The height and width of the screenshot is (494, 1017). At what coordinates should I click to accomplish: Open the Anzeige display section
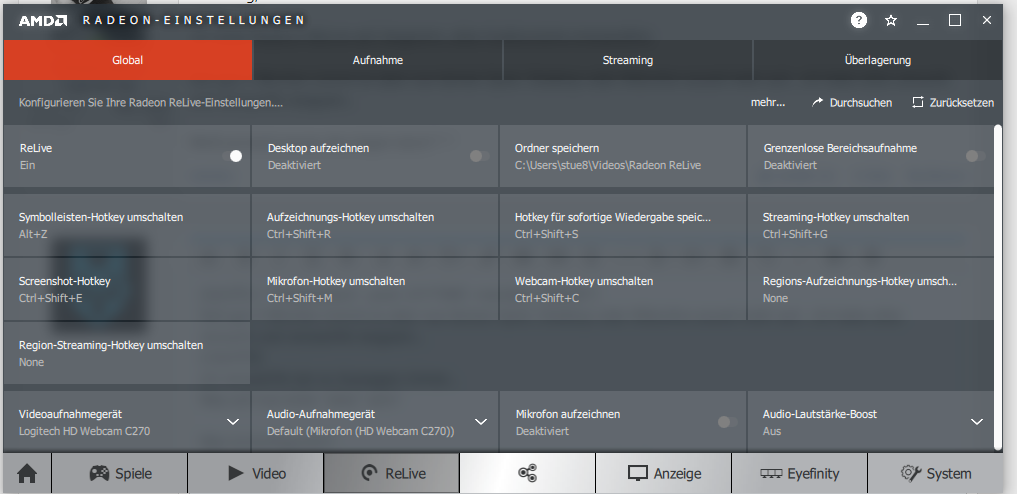coord(664,473)
